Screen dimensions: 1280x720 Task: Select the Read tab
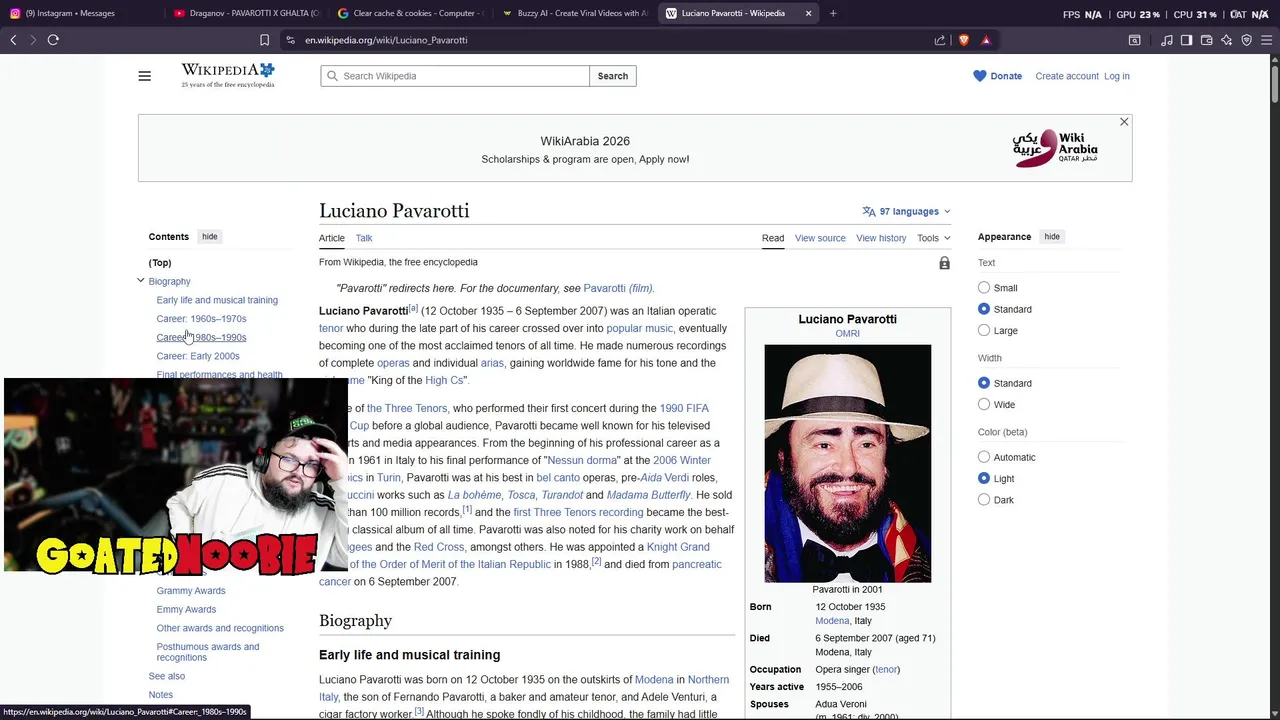(773, 238)
